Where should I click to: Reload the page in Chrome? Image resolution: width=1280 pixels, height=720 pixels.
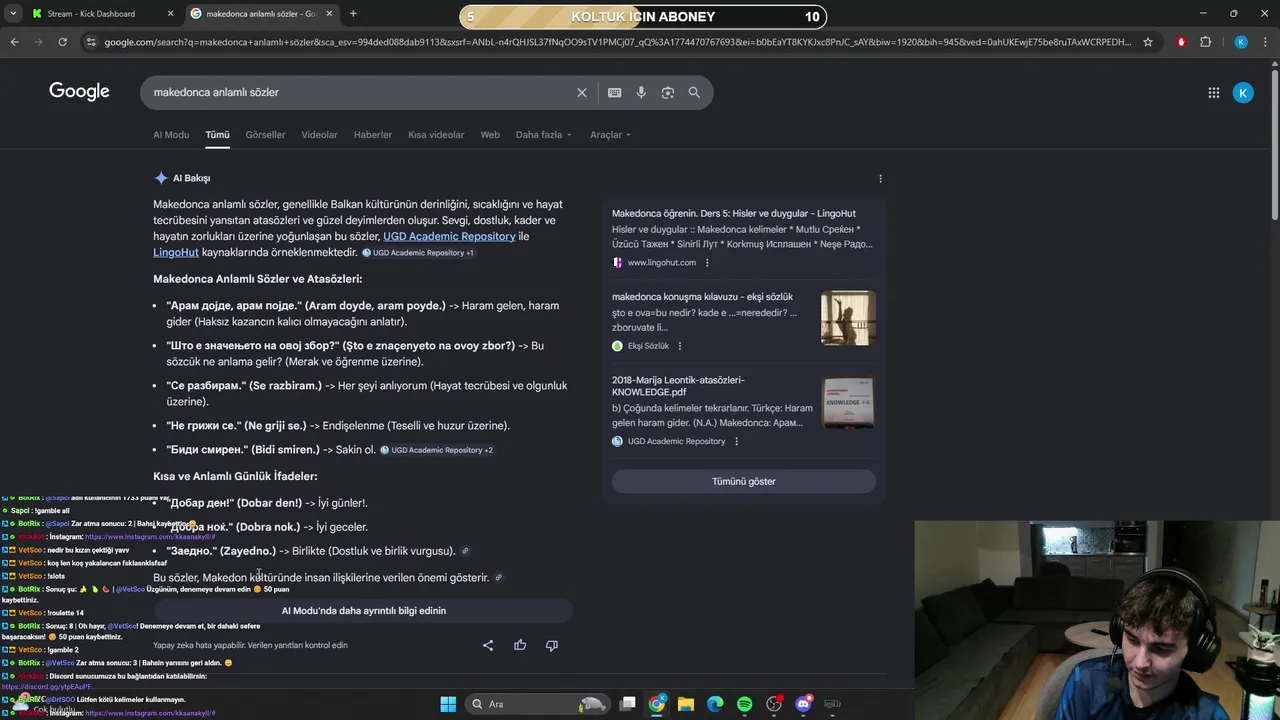62,42
